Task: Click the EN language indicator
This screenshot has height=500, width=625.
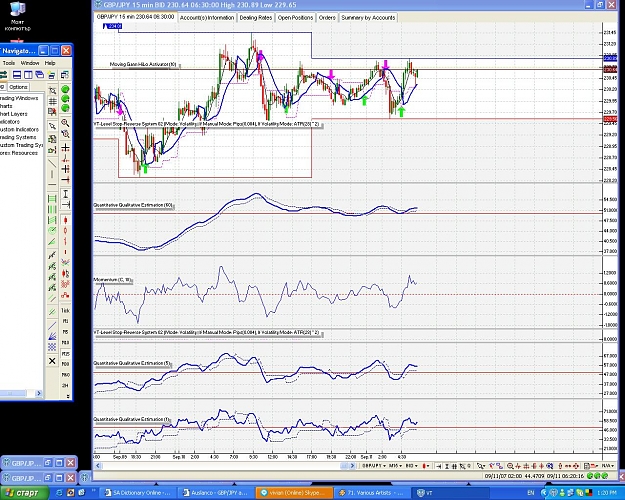Action: click(x=531, y=493)
